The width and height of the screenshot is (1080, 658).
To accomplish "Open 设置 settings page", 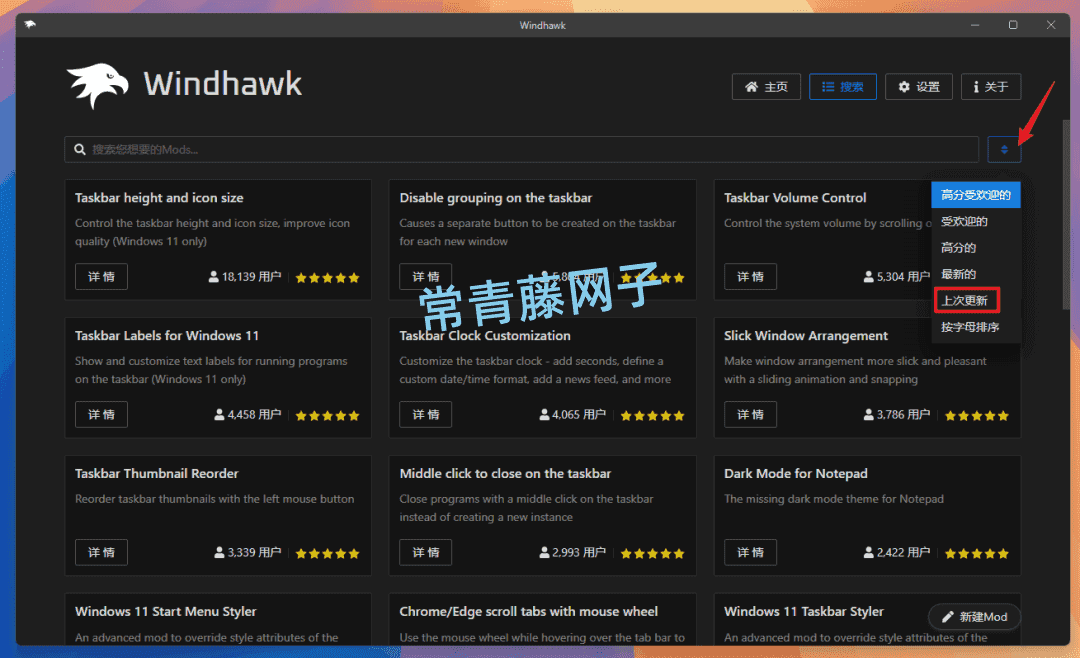I will [919, 87].
